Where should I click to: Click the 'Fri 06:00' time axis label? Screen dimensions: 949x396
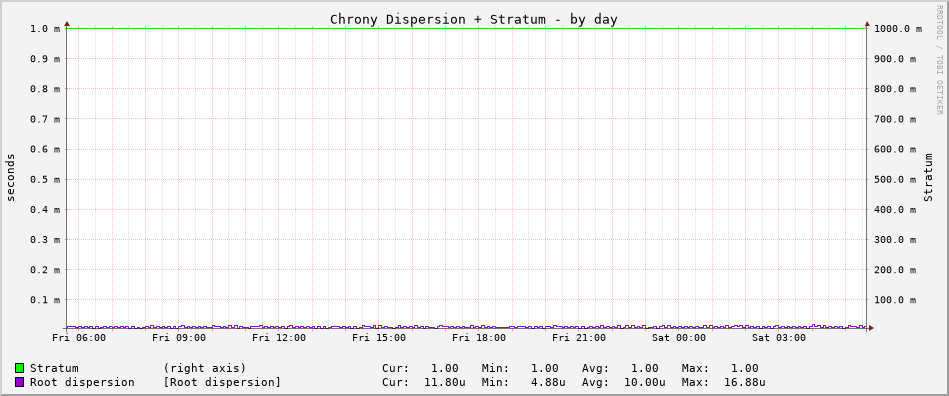(x=79, y=337)
